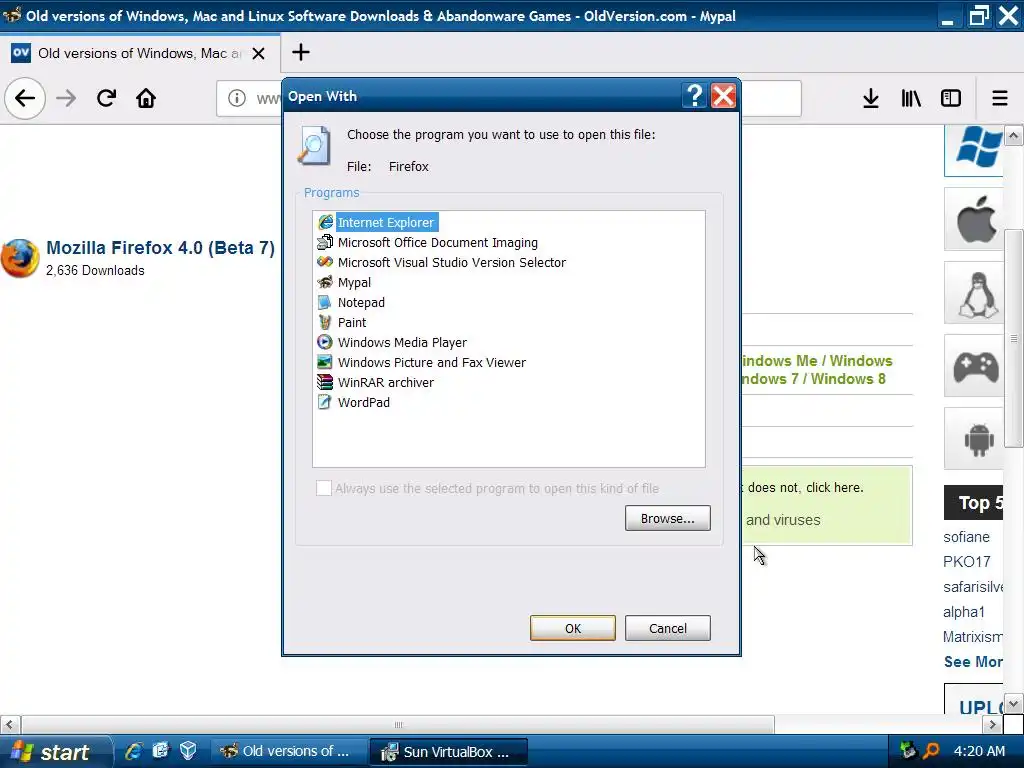Screen dimensions: 1024x768
Task: Open the Windows Start menu
Action: click(55, 752)
